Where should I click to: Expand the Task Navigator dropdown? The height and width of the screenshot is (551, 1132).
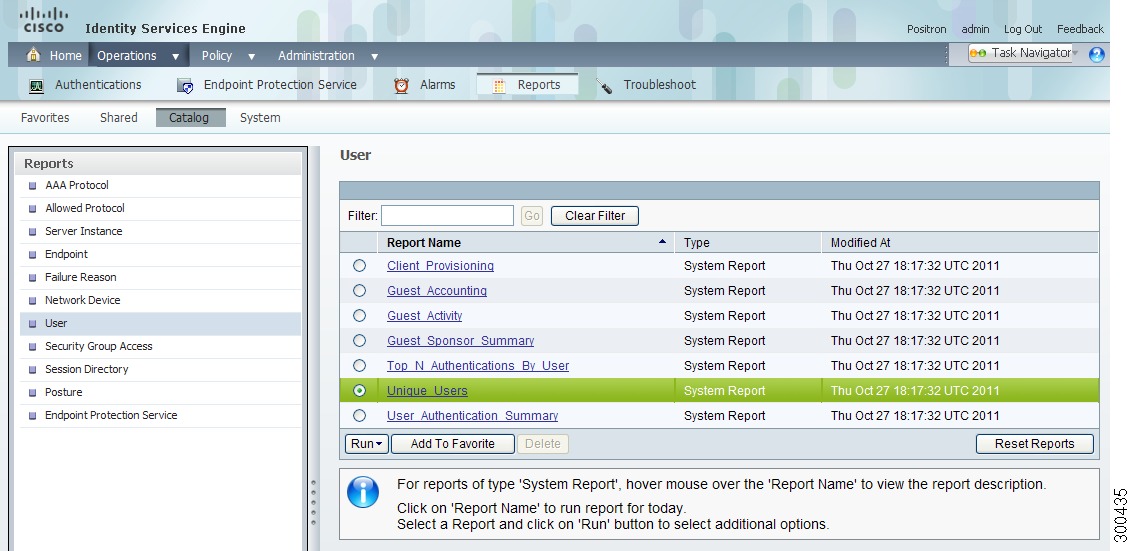coord(1076,53)
